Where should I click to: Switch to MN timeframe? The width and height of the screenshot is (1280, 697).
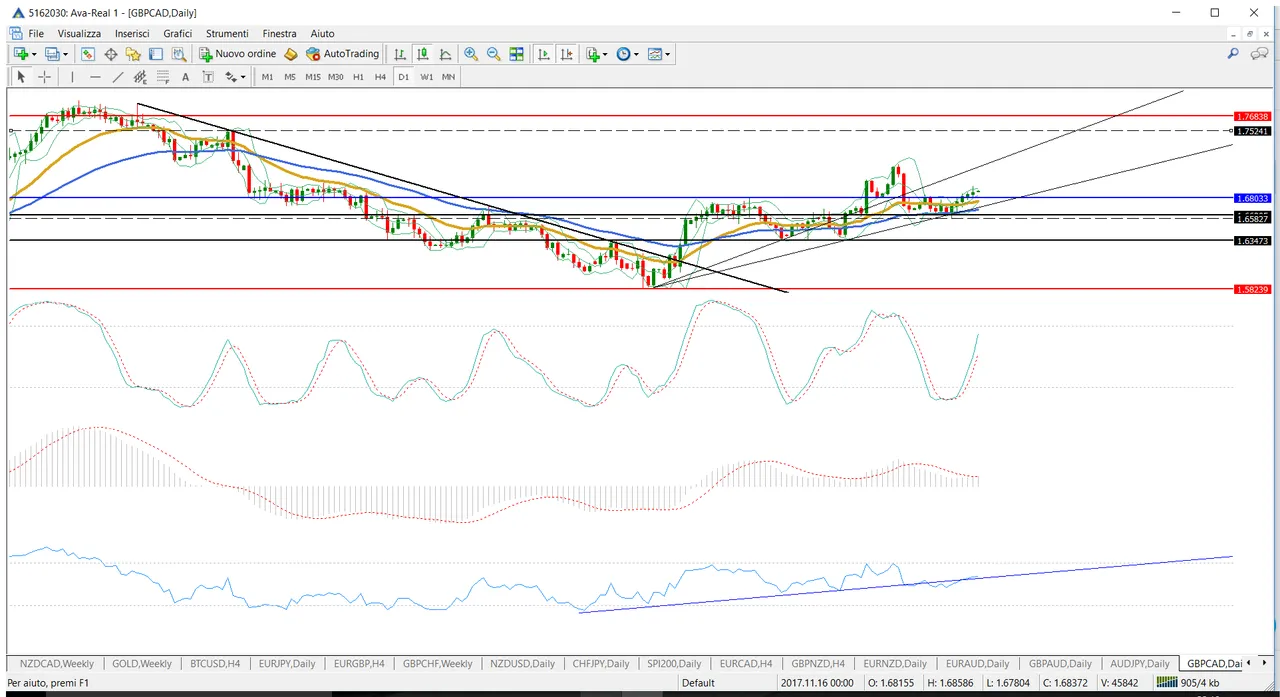pyautogui.click(x=448, y=77)
